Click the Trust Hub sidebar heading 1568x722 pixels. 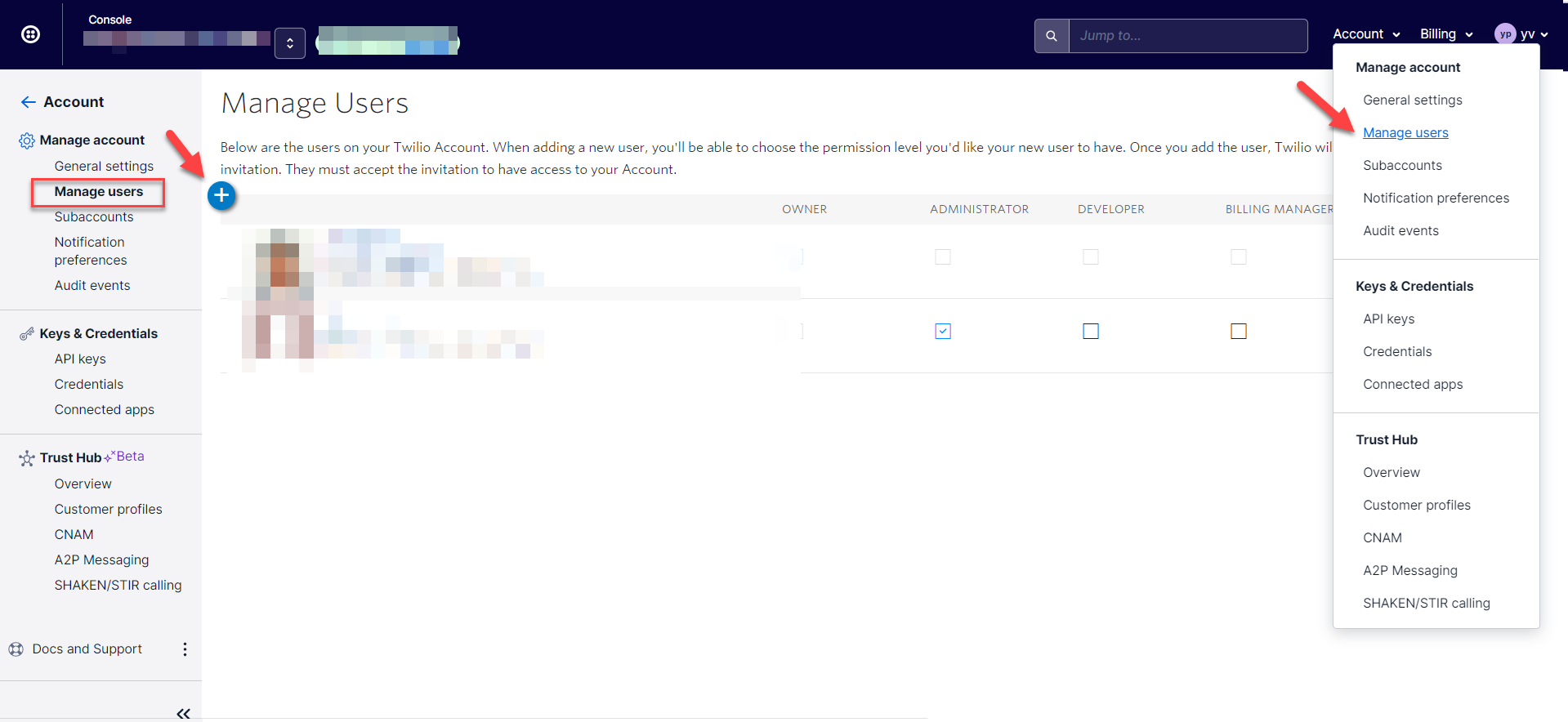point(71,458)
